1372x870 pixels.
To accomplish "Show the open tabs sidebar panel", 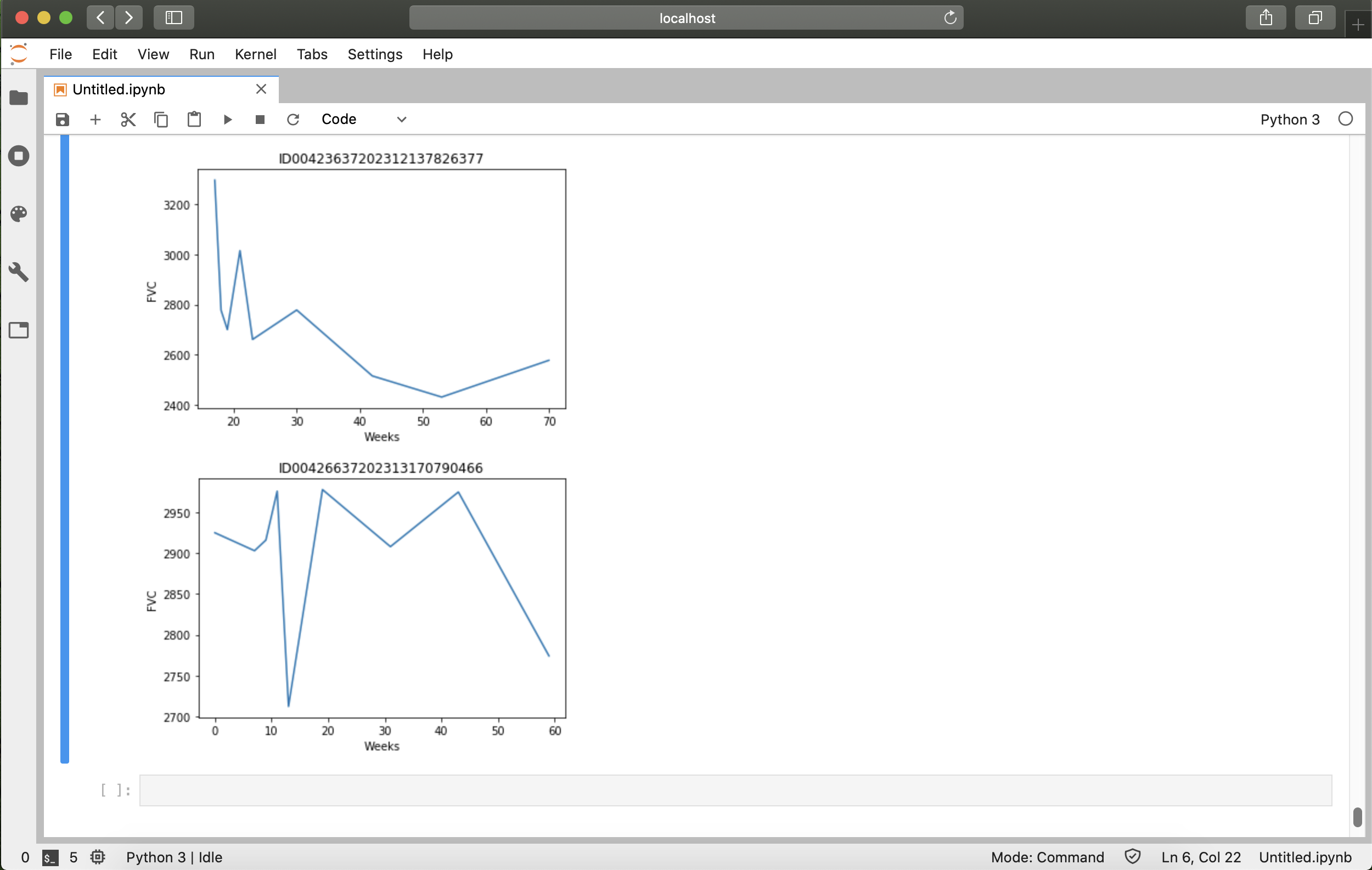I will 19,330.
